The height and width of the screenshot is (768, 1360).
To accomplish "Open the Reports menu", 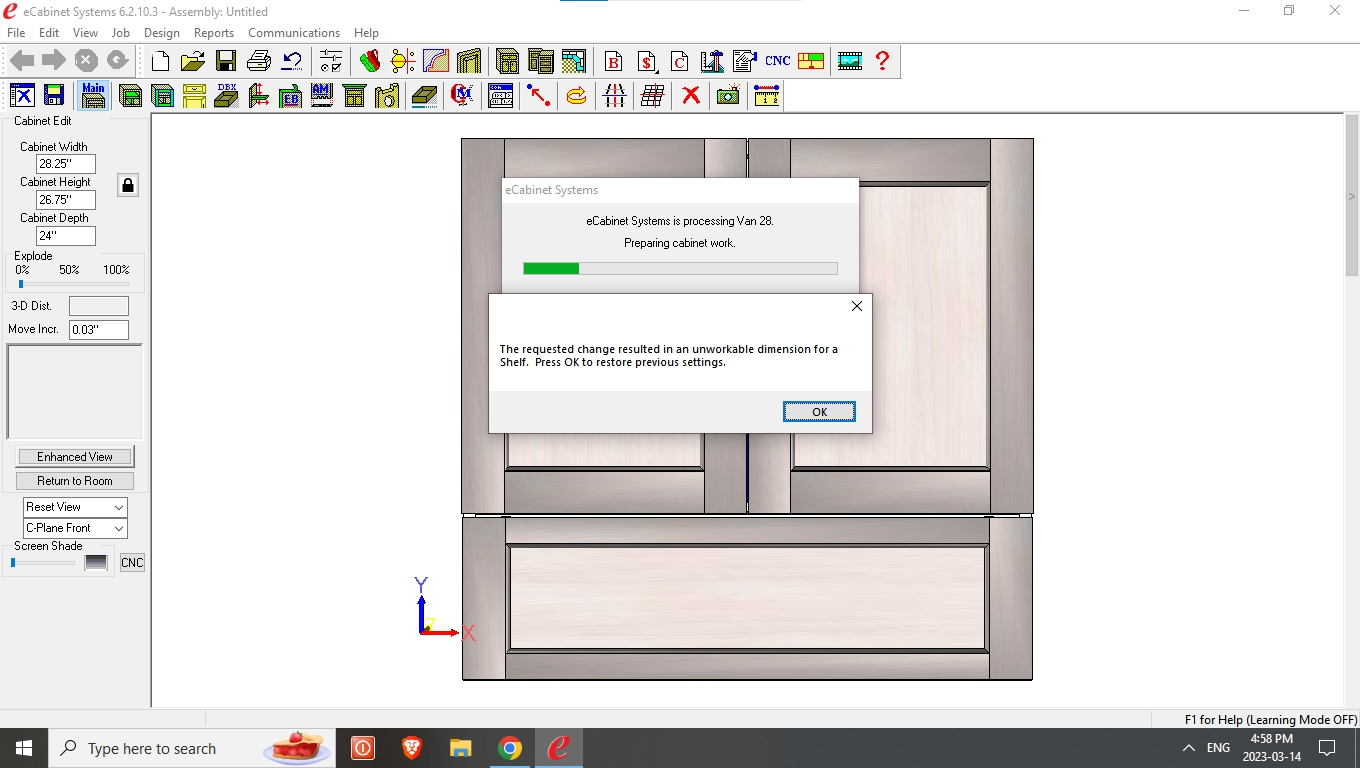I will 213,33.
